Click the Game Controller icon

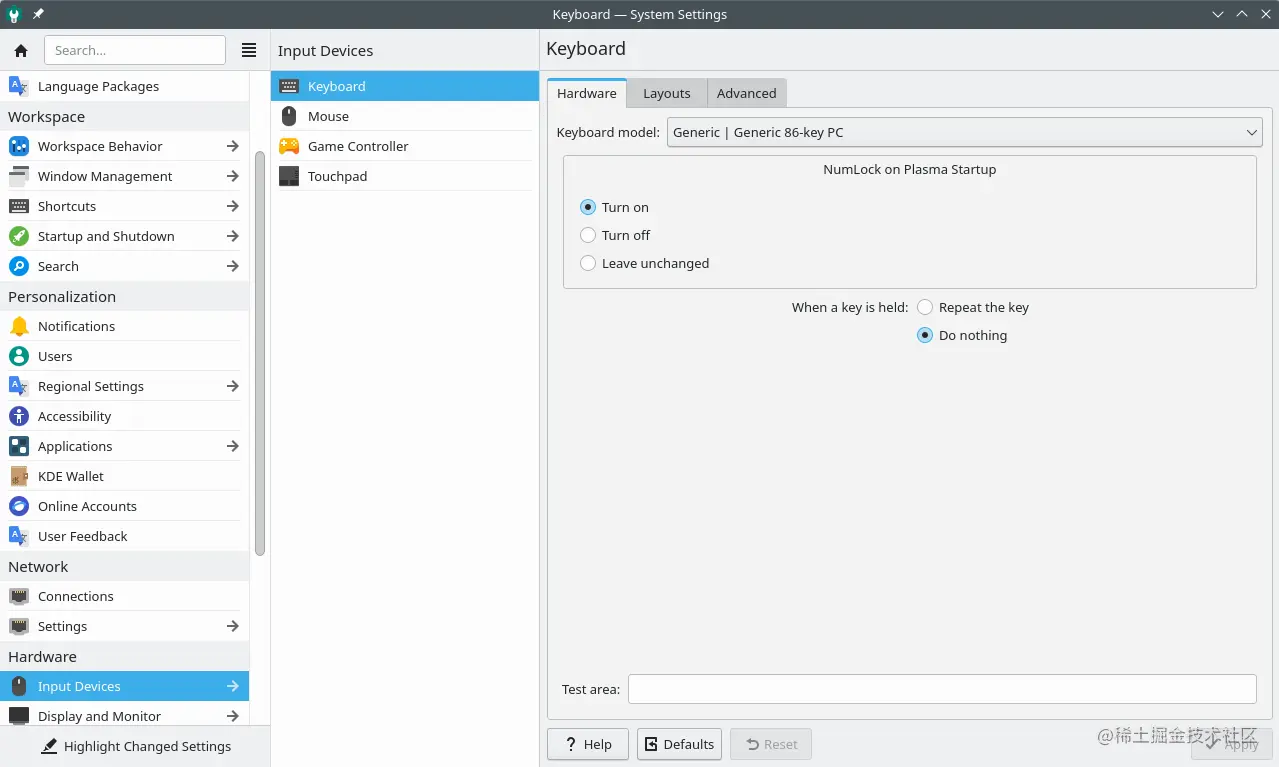click(x=289, y=146)
